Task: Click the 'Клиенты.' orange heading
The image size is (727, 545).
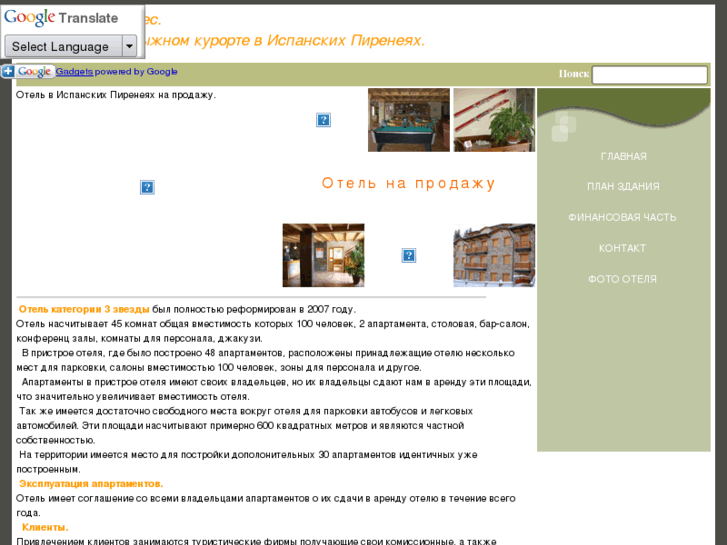Action: pos(45,527)
